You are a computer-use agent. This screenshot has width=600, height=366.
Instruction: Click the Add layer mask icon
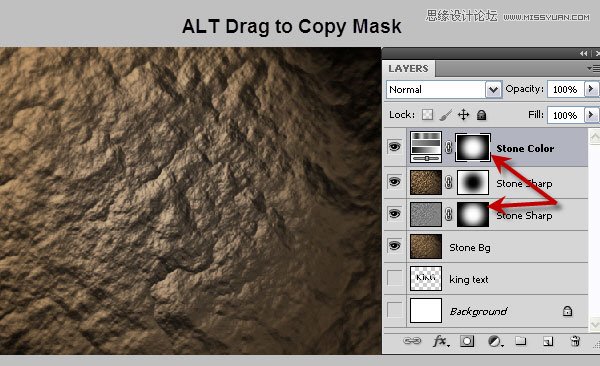point(467,341)
